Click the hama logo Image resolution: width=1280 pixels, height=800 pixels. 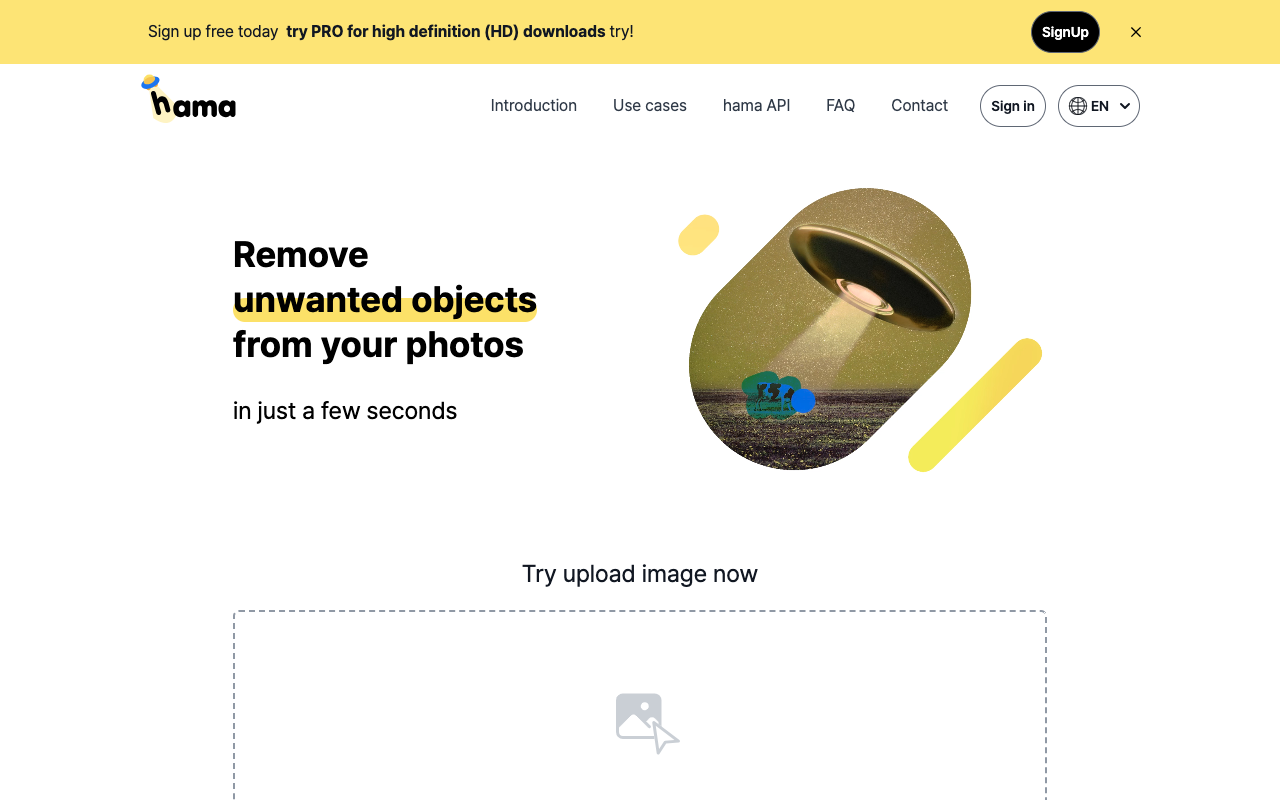[x=188, y=98]
